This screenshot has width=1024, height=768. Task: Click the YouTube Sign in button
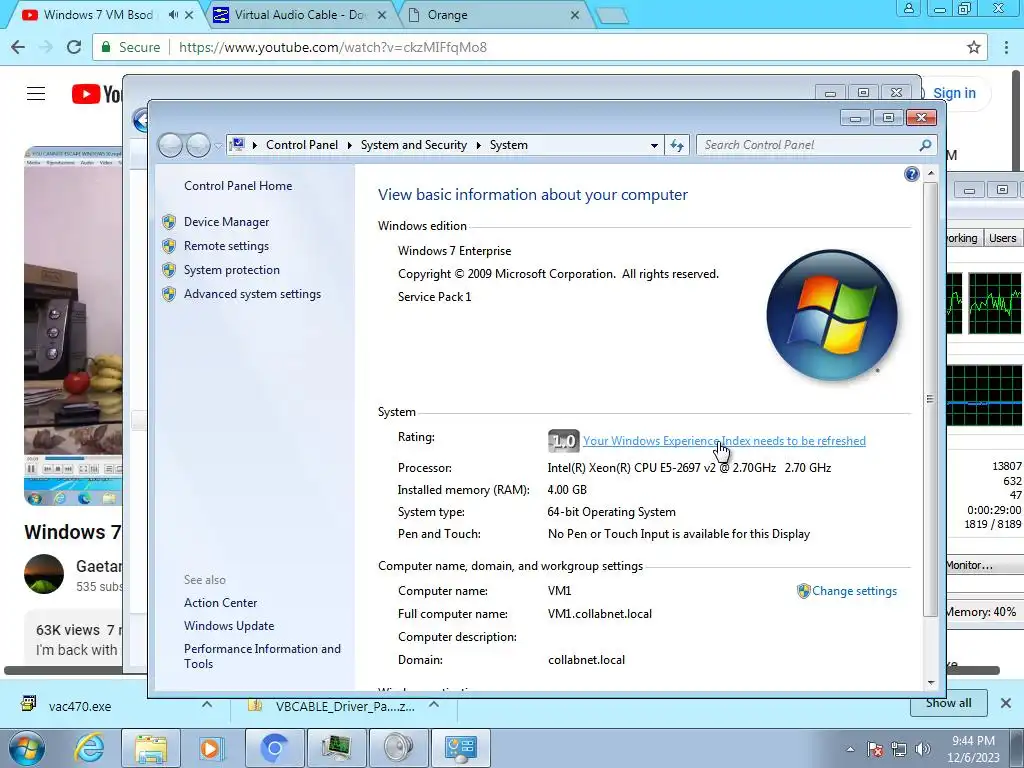(953, 93)
